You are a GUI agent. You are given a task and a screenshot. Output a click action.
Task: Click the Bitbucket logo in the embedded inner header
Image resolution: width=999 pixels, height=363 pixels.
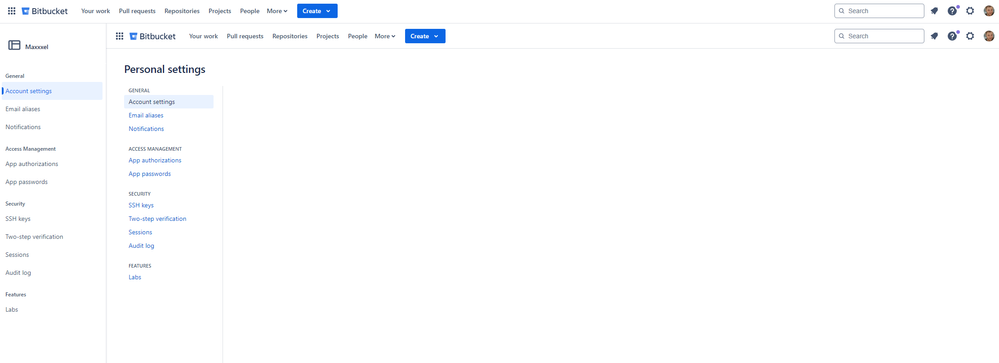152,36
